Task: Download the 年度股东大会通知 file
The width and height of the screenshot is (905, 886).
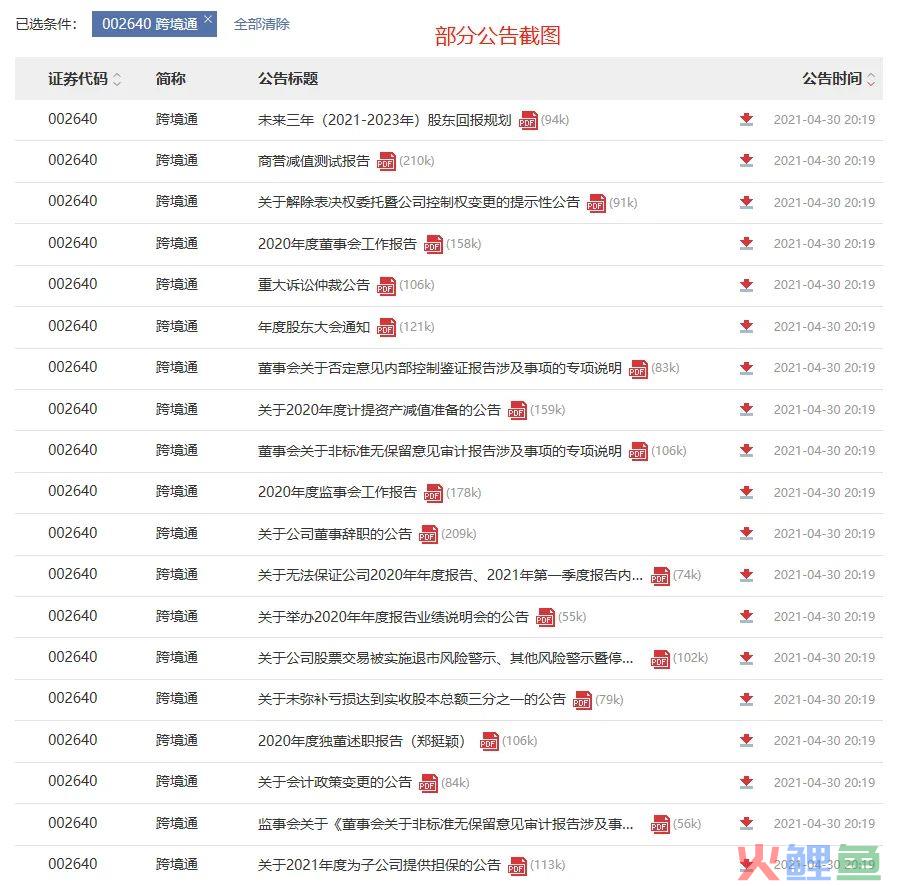Action: click(746, 327)
